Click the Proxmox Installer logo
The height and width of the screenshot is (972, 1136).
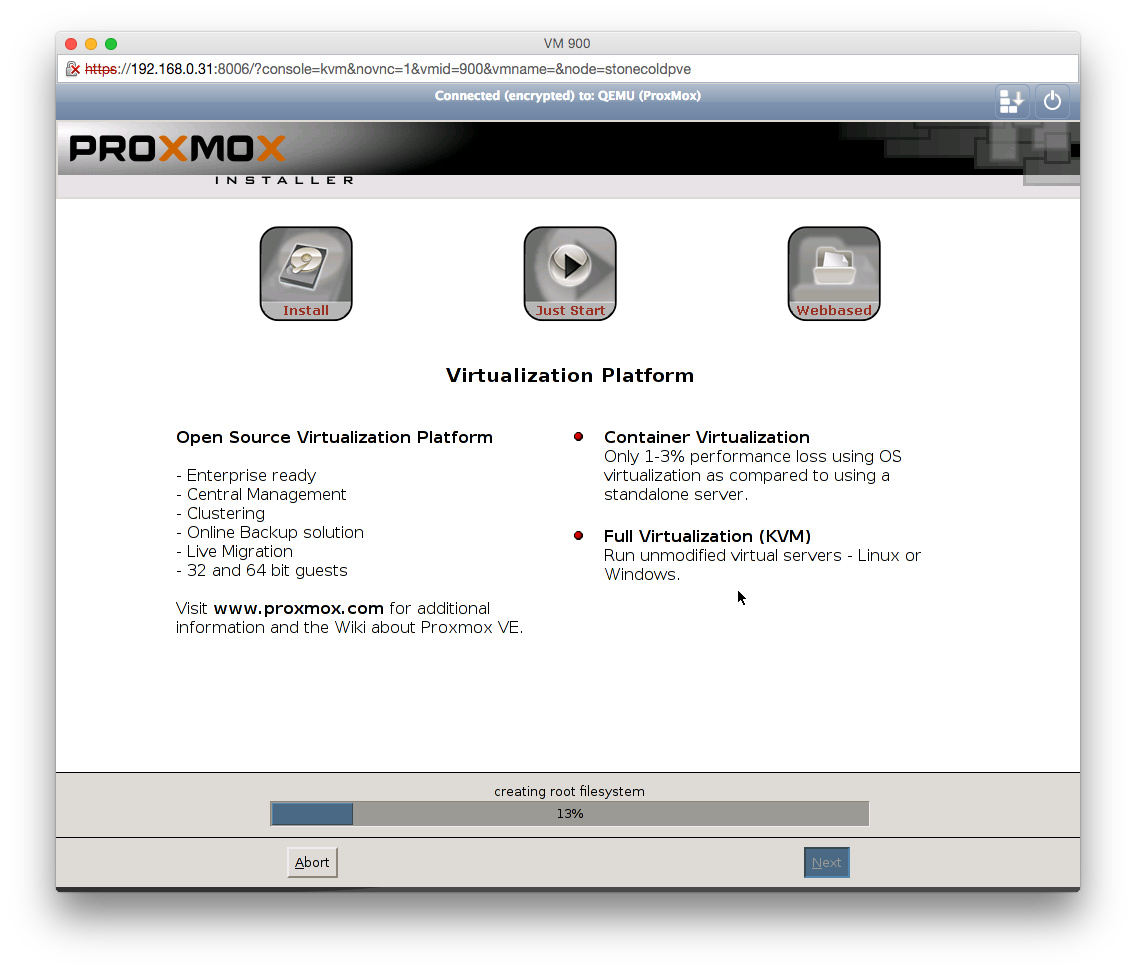pos(211,159)
